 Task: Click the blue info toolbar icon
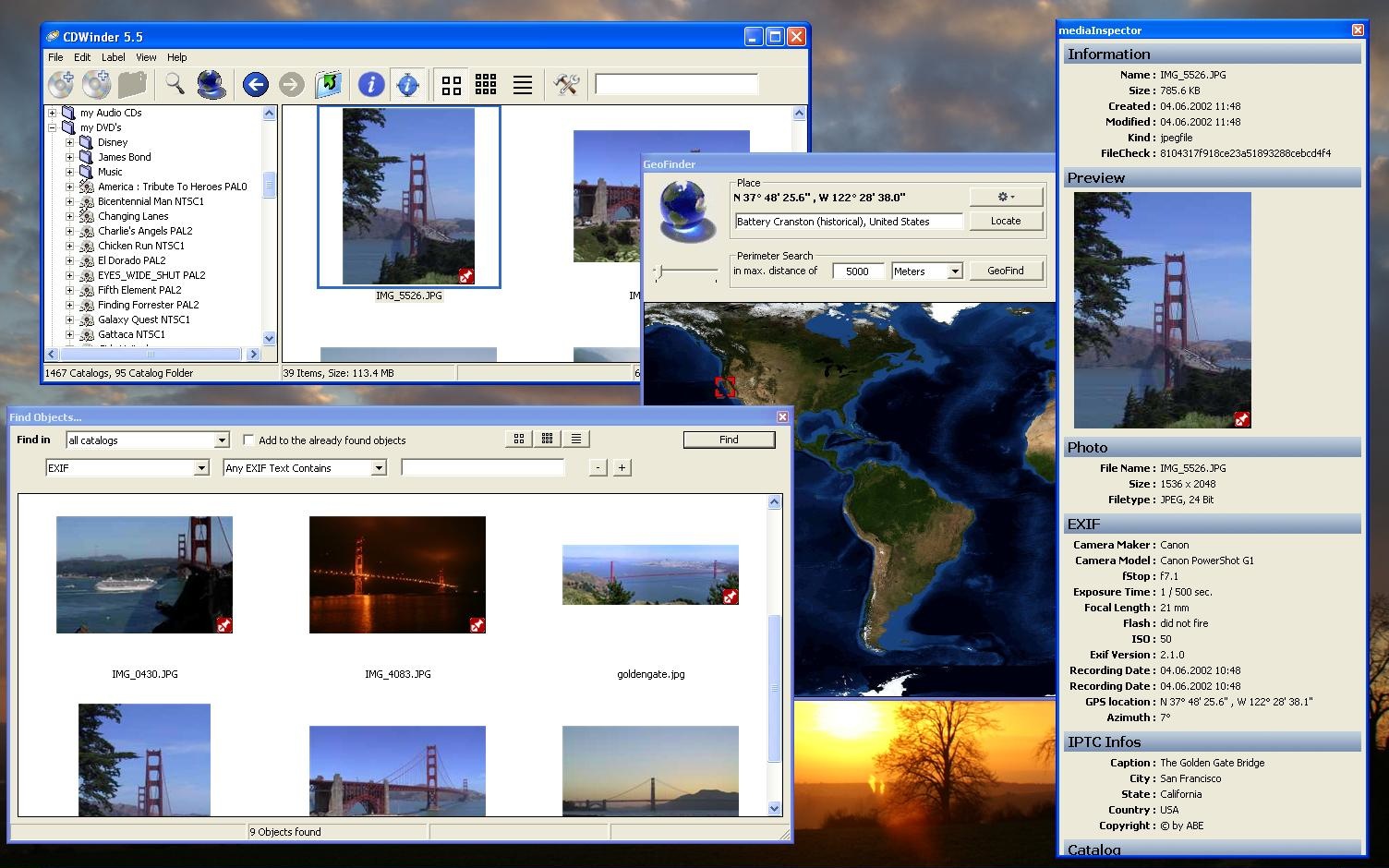pyautogui.click(x=370, y=85)
